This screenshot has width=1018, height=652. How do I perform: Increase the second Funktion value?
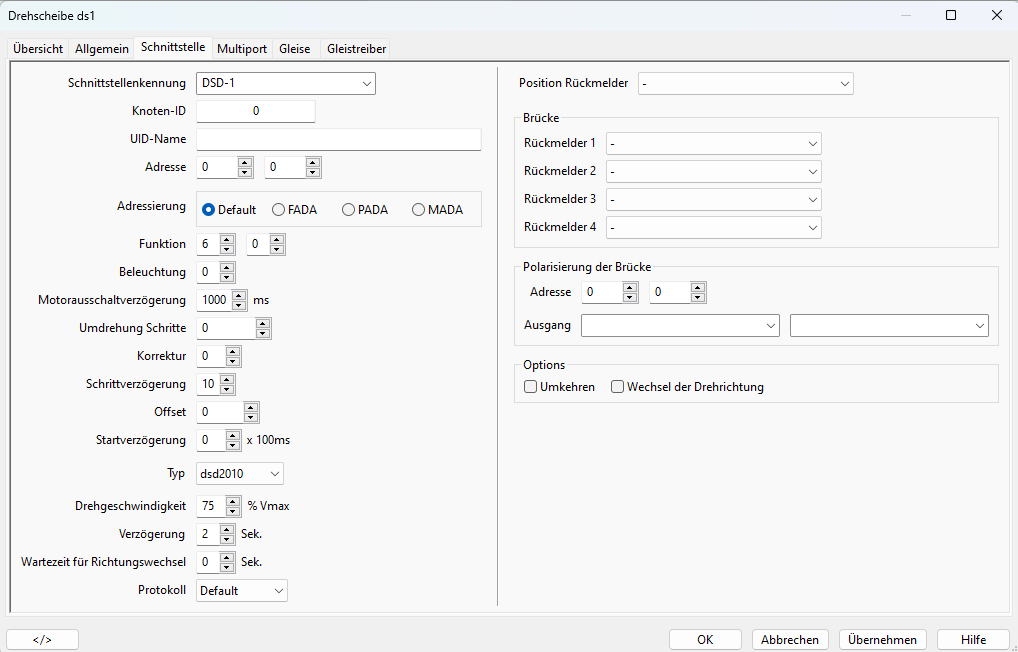pyautogui.click(x=277, y=240)
